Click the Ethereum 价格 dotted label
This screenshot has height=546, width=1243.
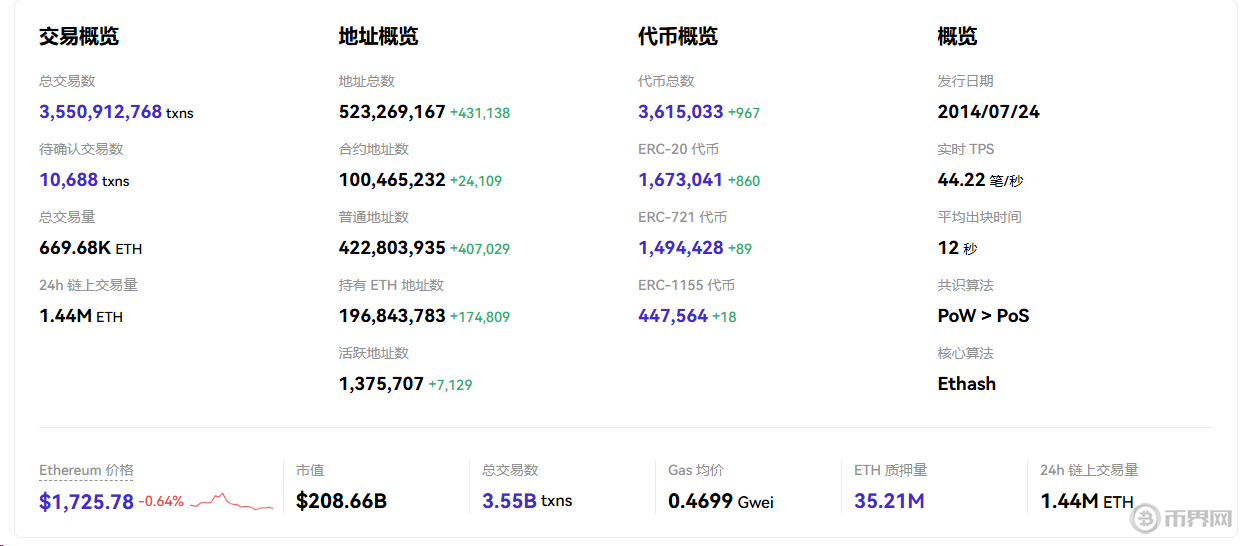(86, 470)
